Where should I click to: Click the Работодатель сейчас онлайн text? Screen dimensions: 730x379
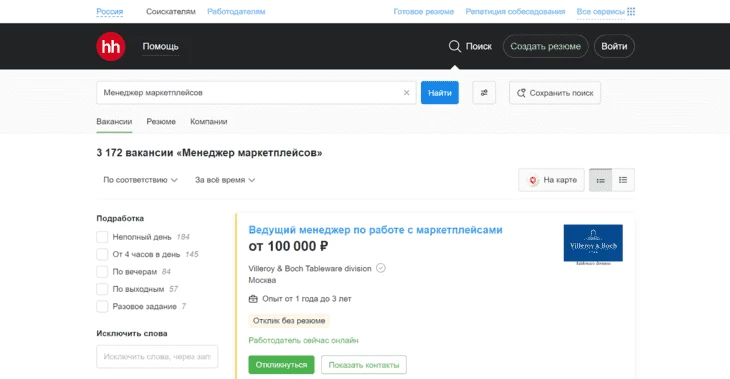click(303, 340)
